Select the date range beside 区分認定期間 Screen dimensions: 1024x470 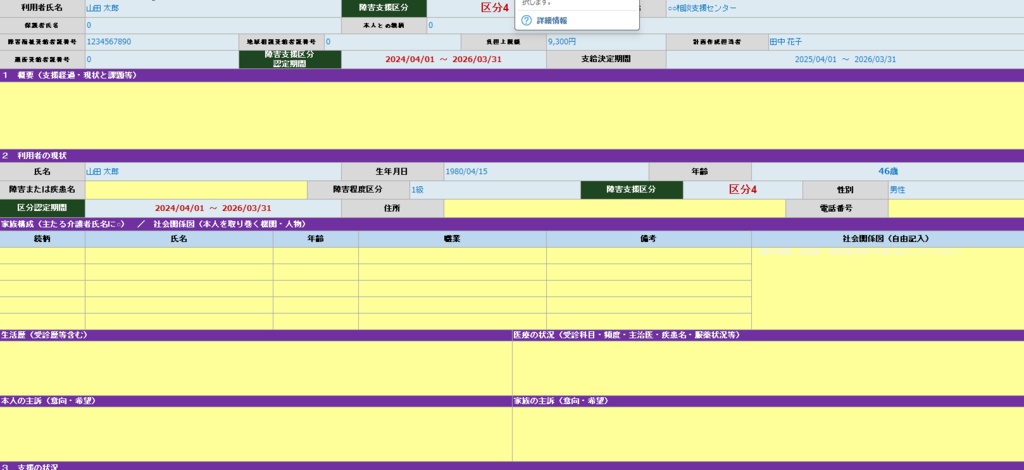pyautogui.click(x=213, y=209)
